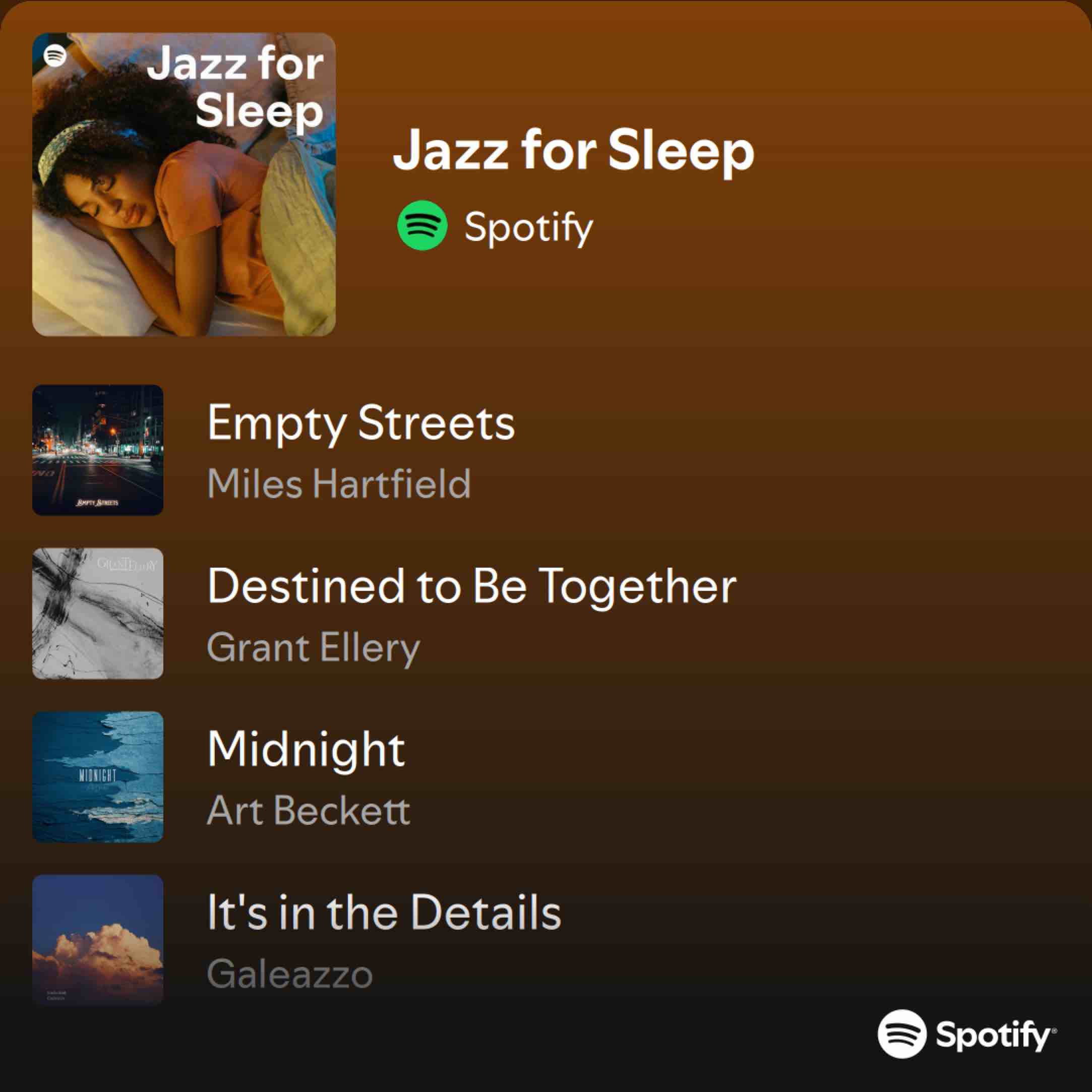Click the small Spotify icon on playlist cover
Screen dimensions: 1092x1092
(55, 55)
